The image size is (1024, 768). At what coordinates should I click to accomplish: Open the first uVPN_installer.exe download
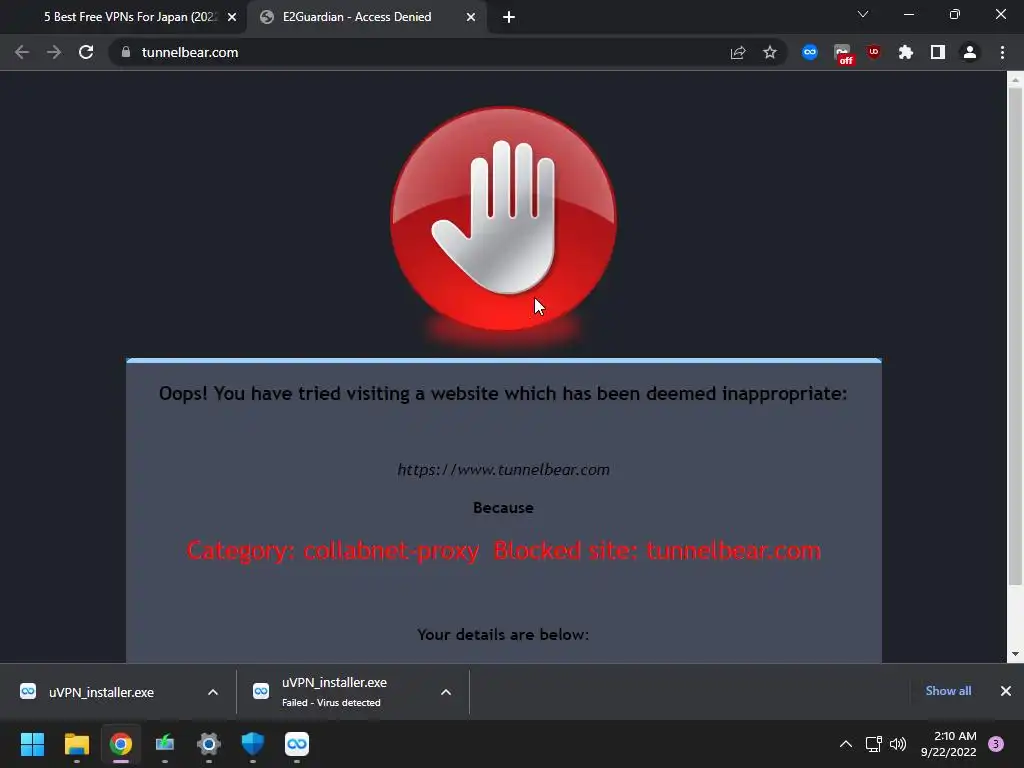tap(101, 692)
